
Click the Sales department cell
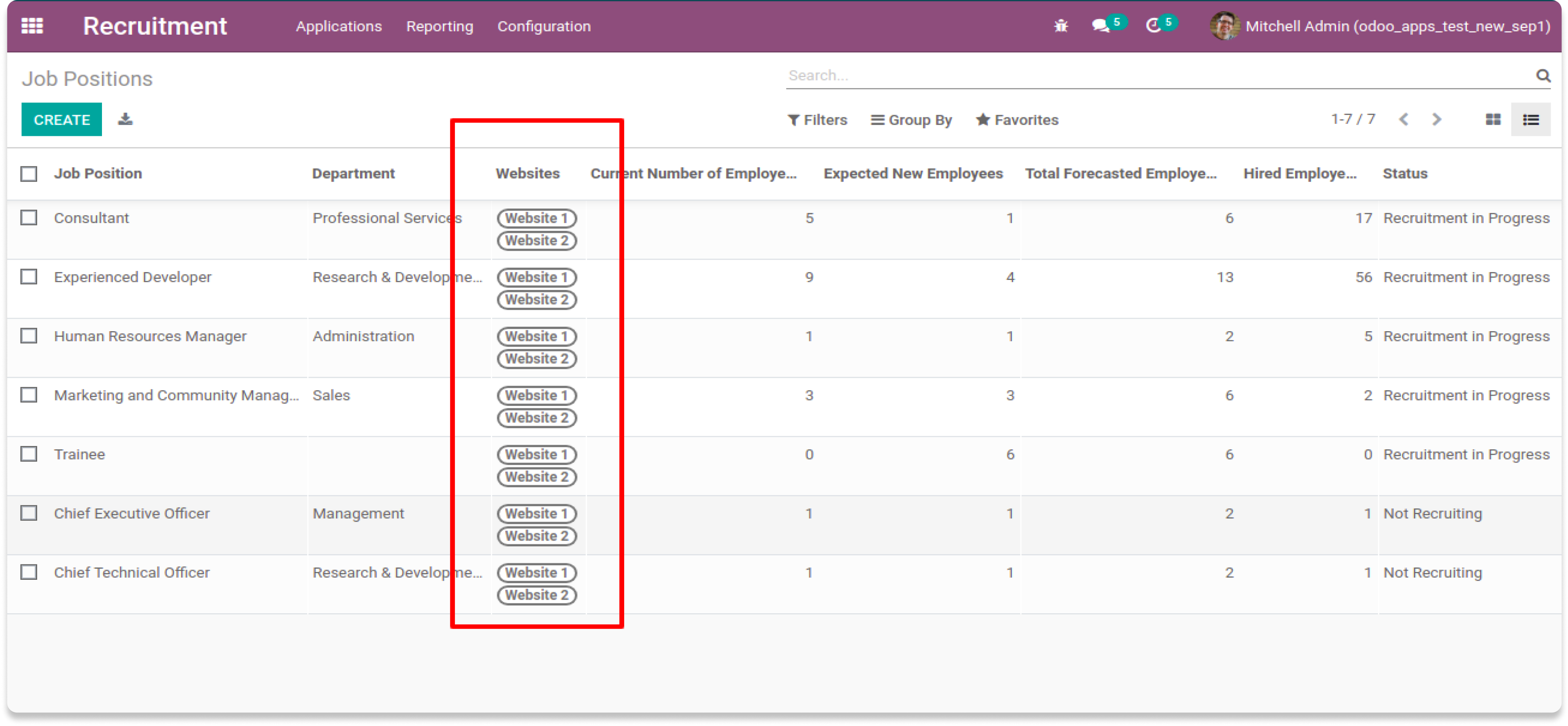(x=331, y=395)
